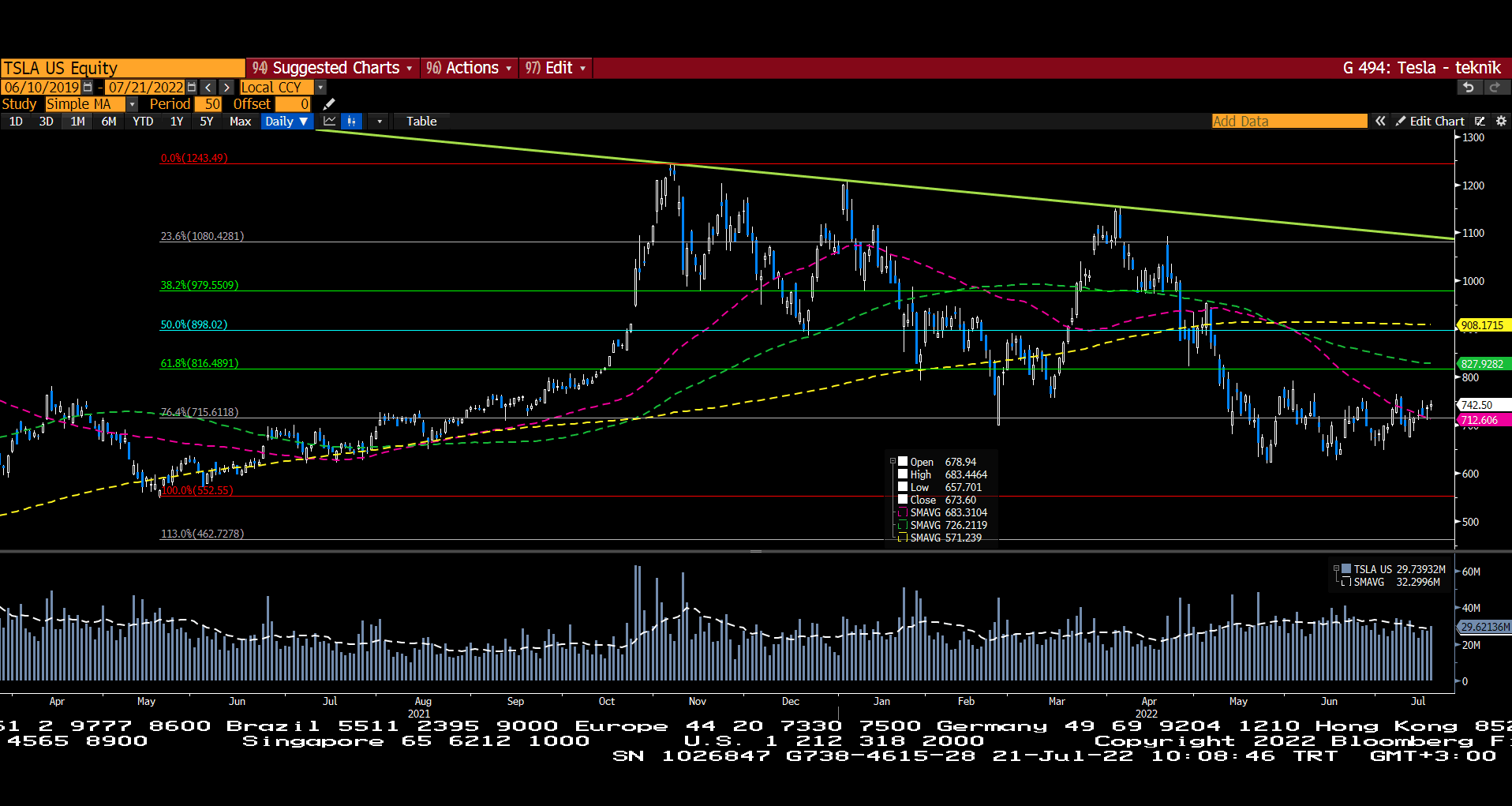Select the 3D range tab
The width and height of the screenshot is (1512, 806).
tap(47, 121)
